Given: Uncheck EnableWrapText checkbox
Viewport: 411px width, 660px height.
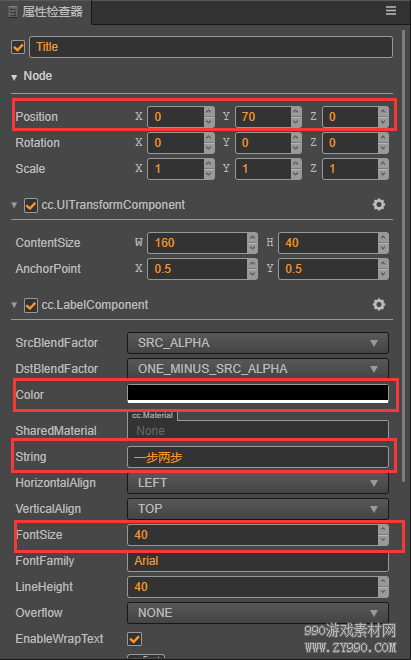Looking at the screenshot, I should 134,639.
